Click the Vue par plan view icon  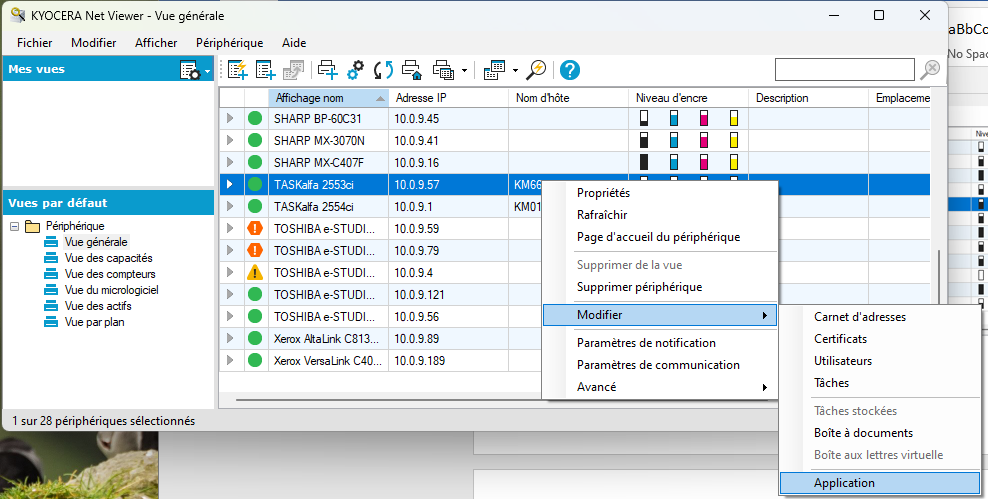[x=51, y=323]
